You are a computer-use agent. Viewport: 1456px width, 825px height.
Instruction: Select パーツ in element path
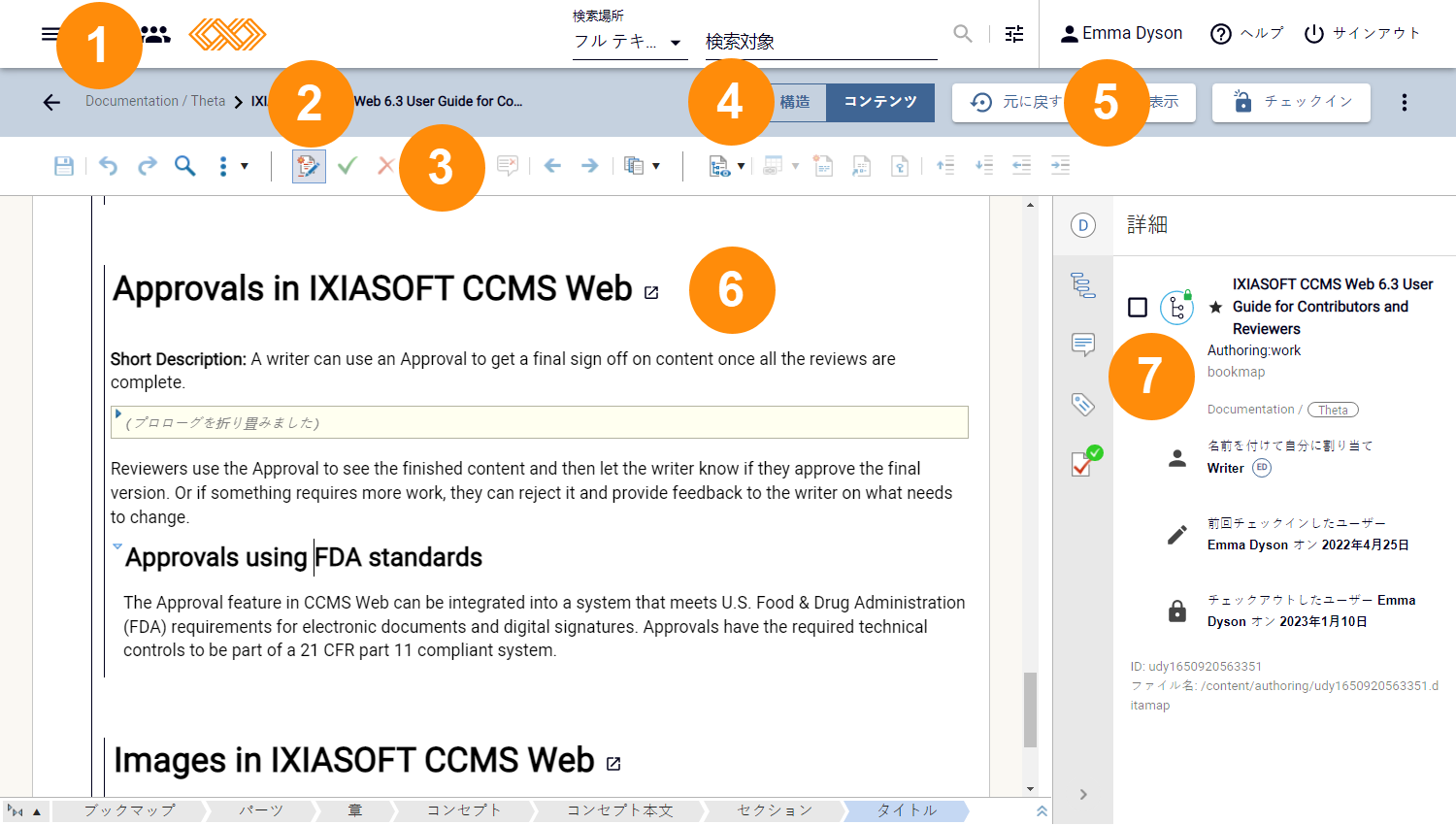point(261,810)
